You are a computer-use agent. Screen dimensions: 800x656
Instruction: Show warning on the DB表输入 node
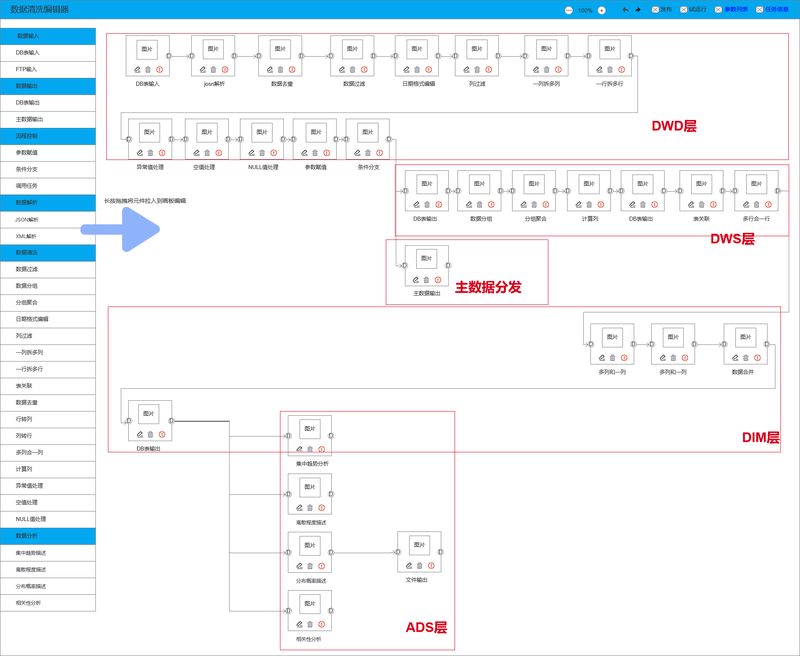[160, 69]
